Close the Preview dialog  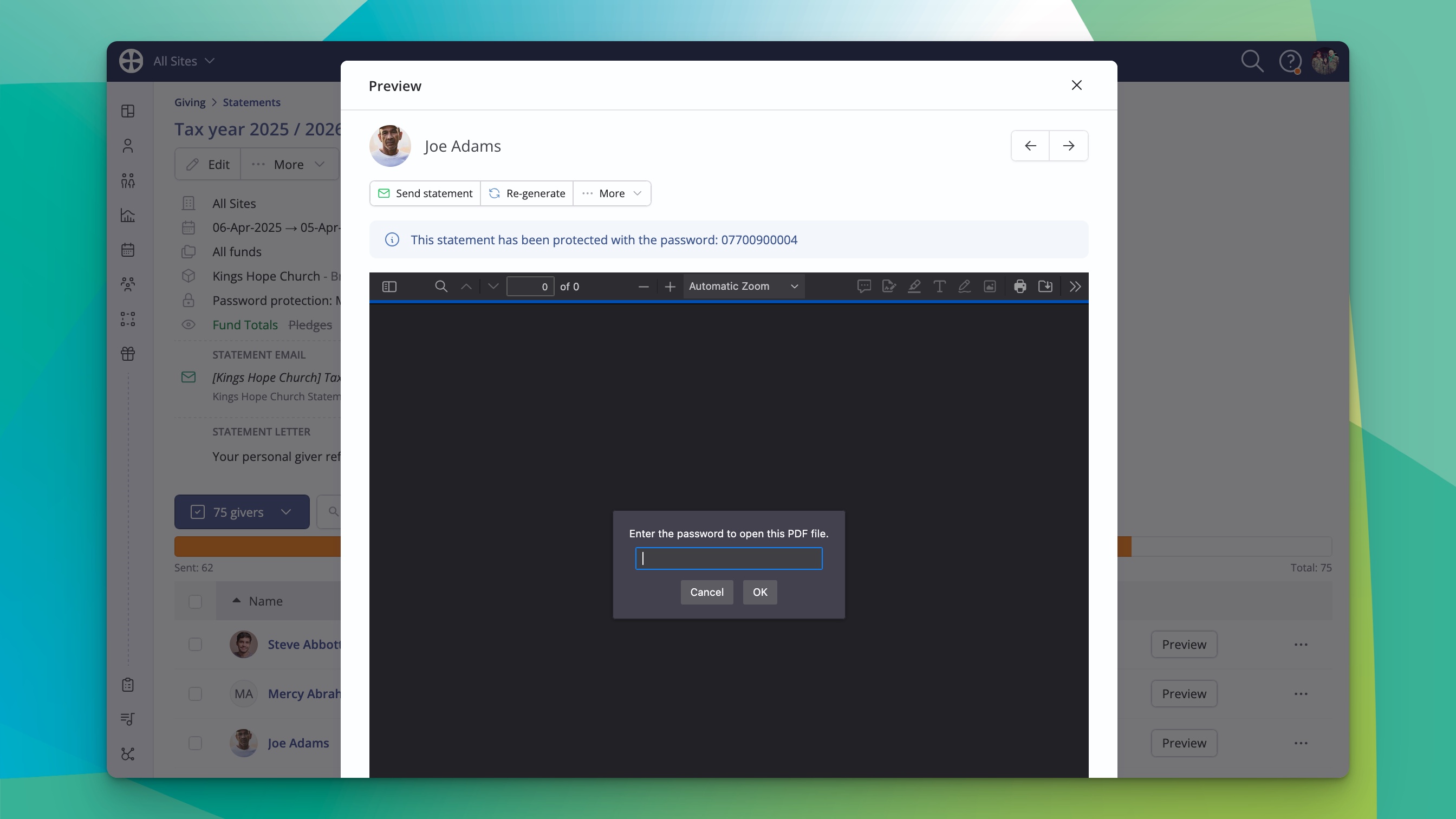(1076, 86)
